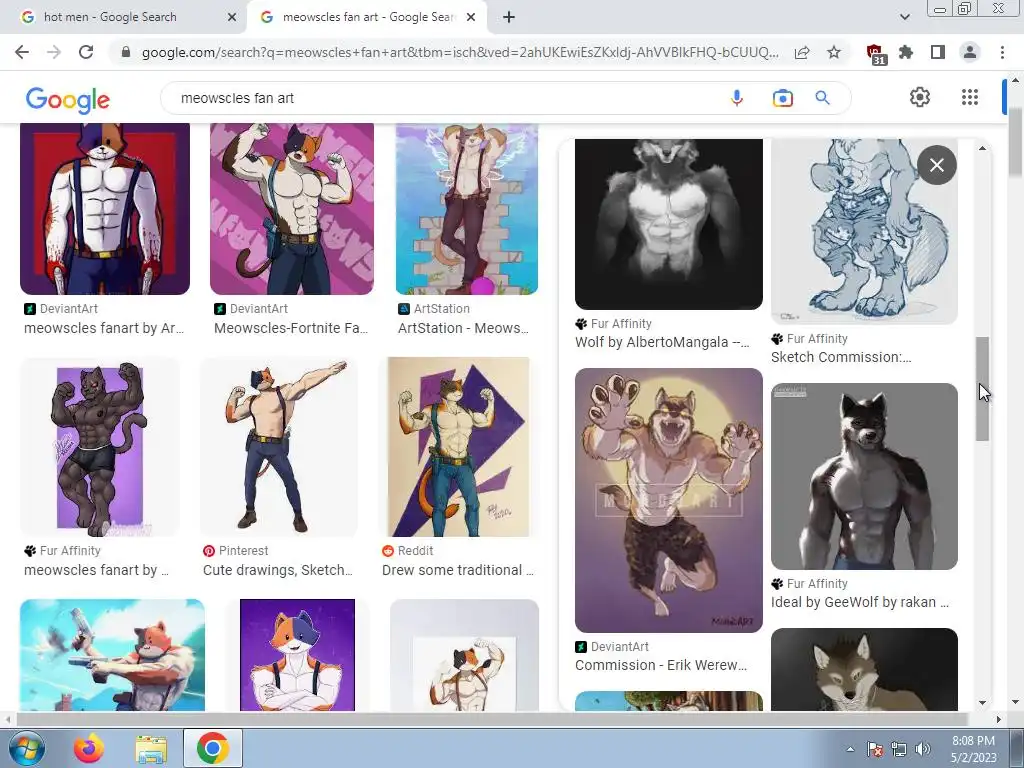Reload the current page
The width and height of the screenshot is (1024, 768).
click(86, 52)
